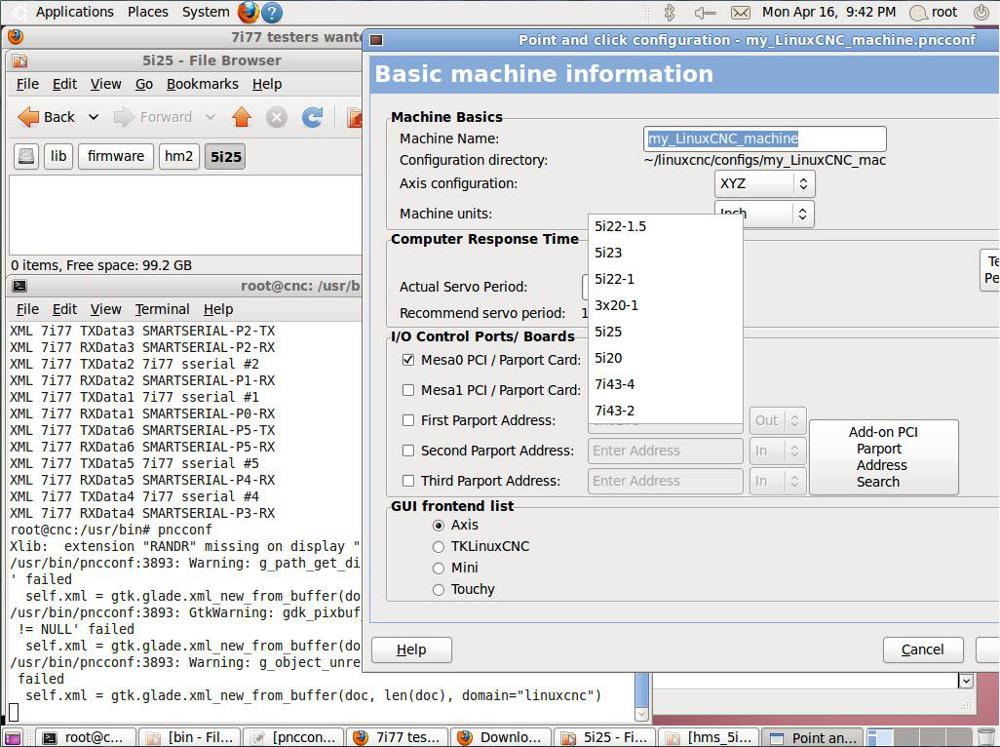Switch to [pnccon... taskbar item
The height and width of the screenshot is (747, 1000).
(295, 737)
